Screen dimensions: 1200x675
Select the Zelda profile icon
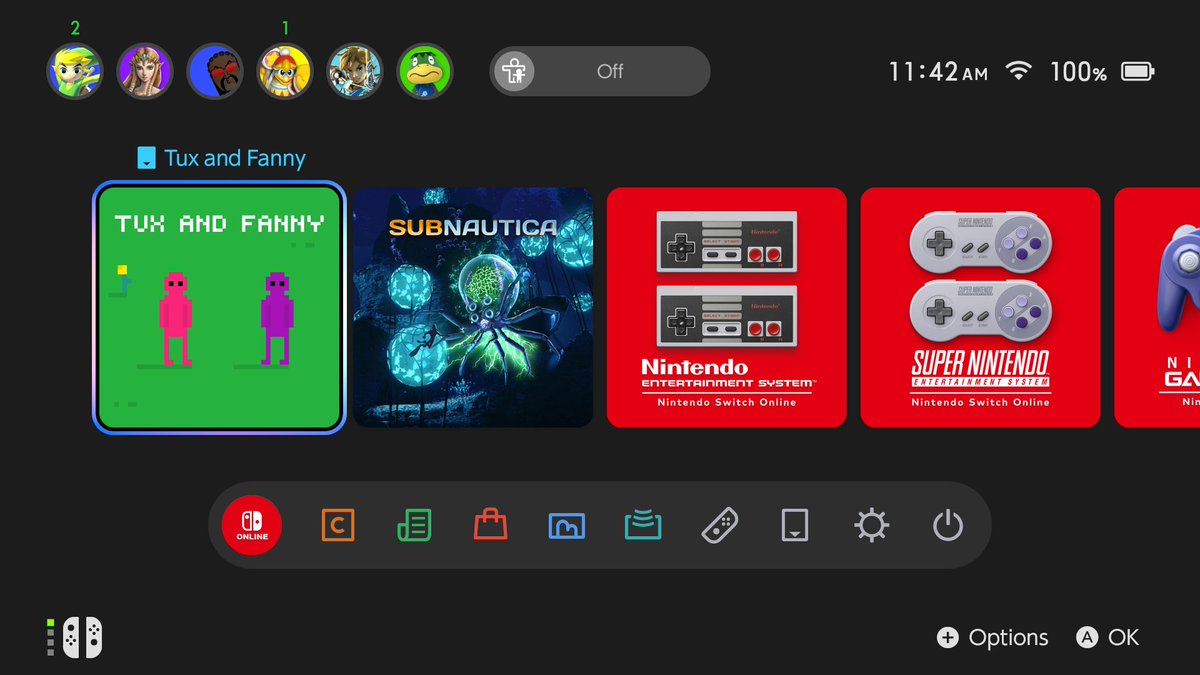(x=145, y=71)
